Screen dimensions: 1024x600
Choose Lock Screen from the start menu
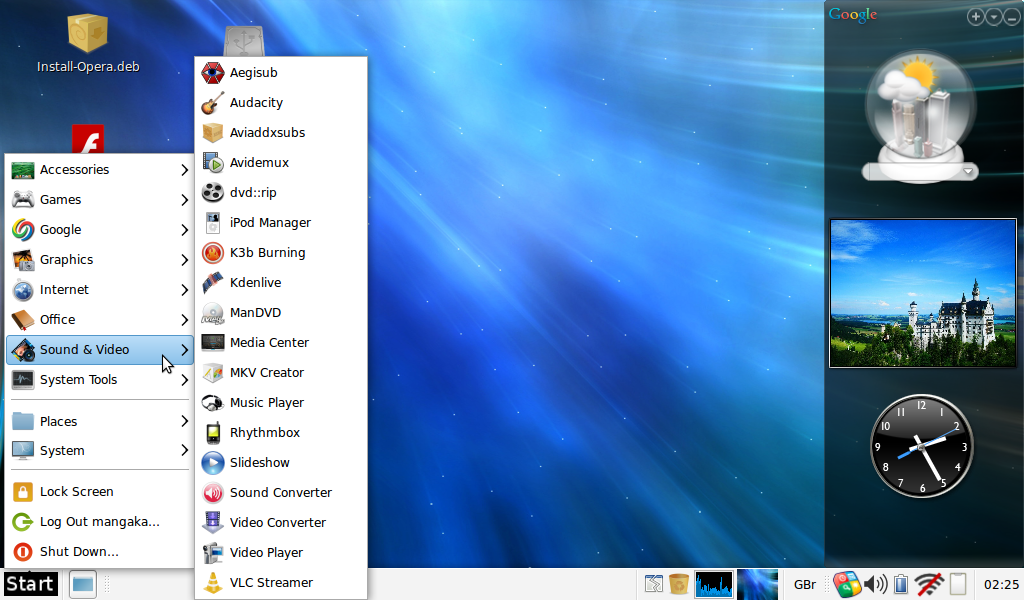coord(99,492)
